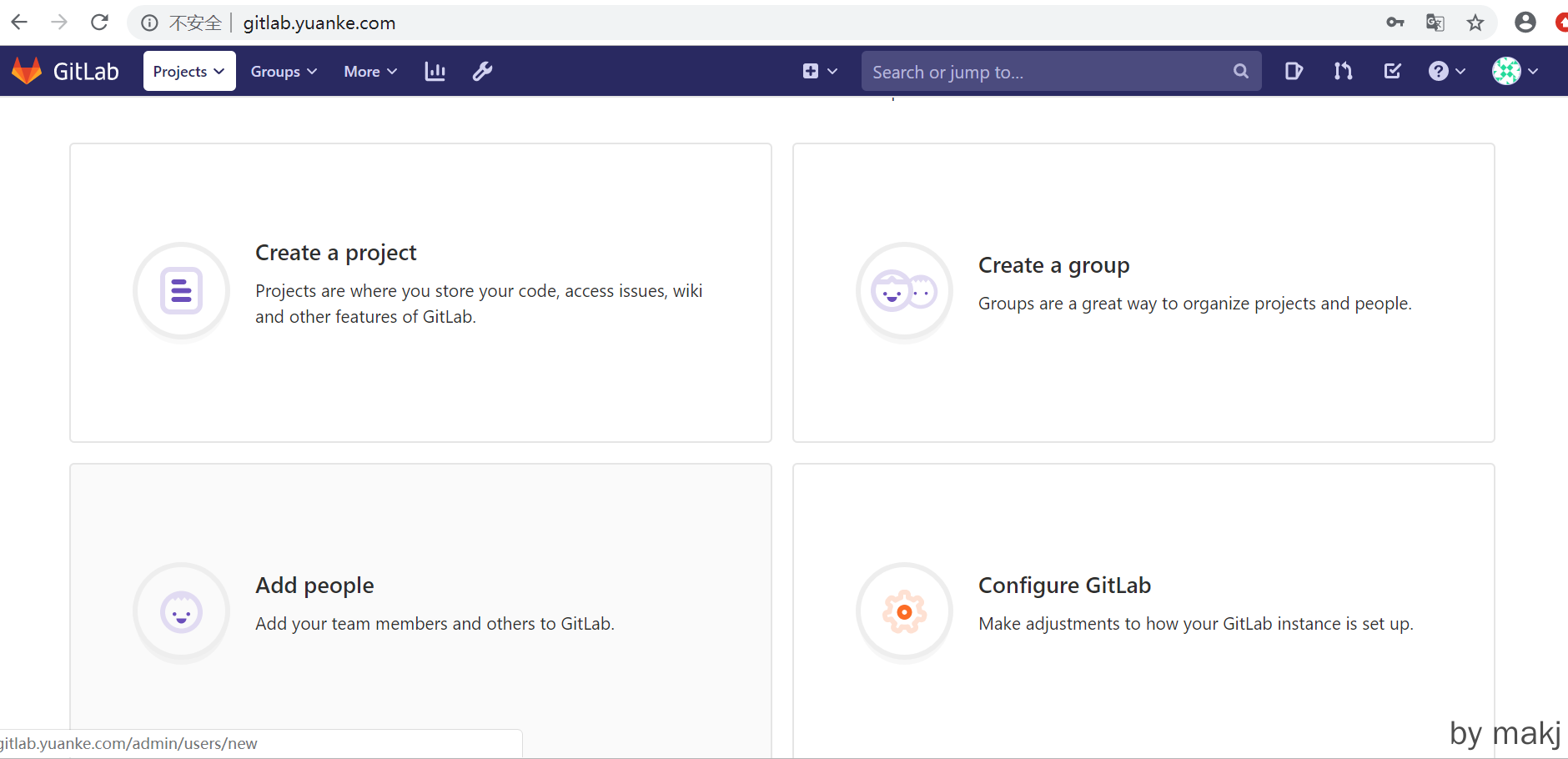This screenshot has height=759, width=1568.
Task: Select the Add people card
Action: click(x=420, y=609)
